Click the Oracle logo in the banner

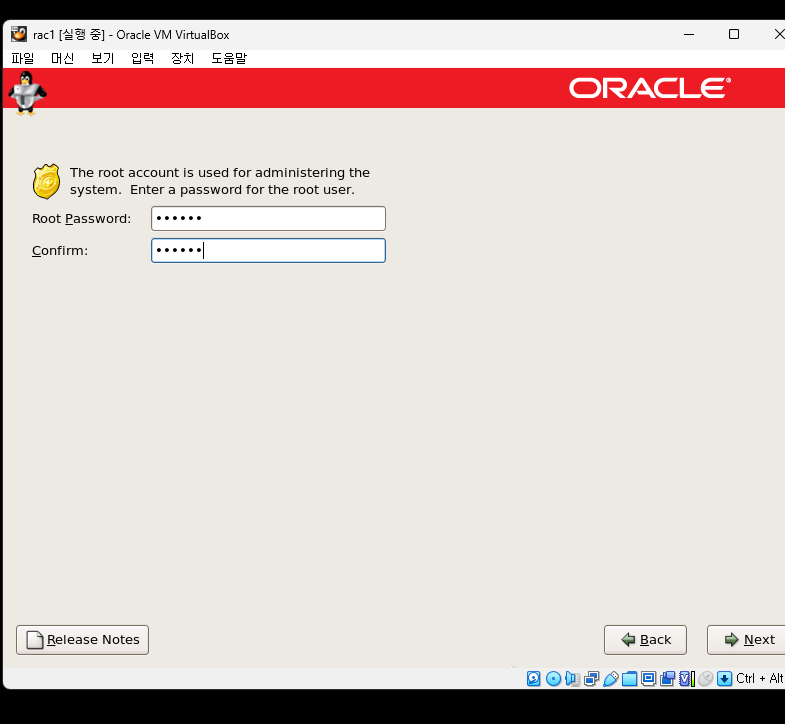pos(650,88)
